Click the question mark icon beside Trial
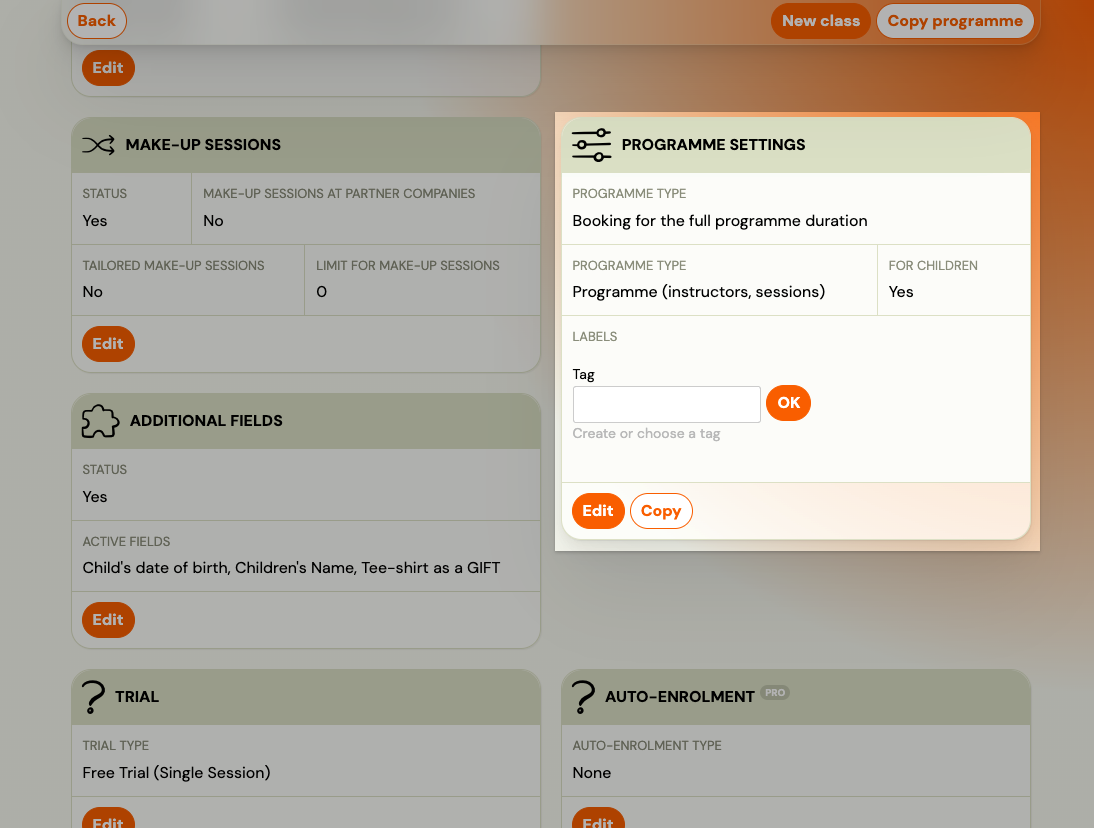 pos(93,697)
